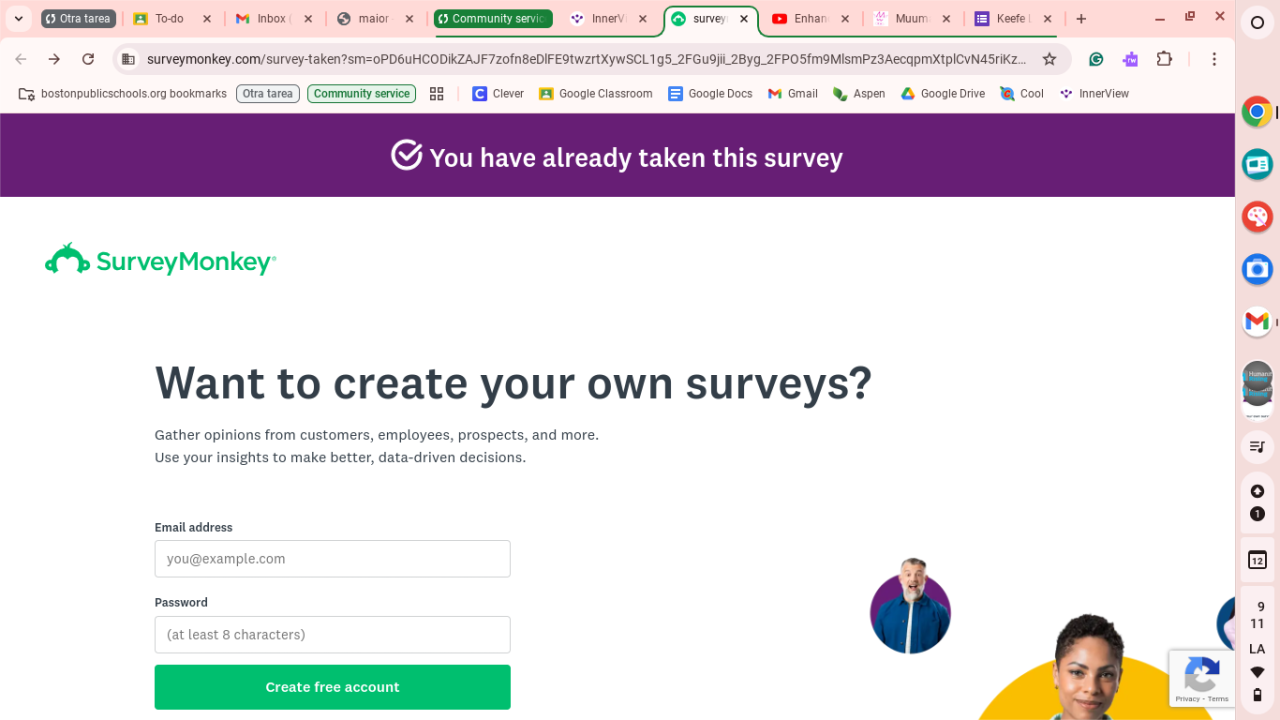The width and height of the screenshot is (1280, 720).
Task: Launch Gmail from the shelf
Action: click(1257, 321)
